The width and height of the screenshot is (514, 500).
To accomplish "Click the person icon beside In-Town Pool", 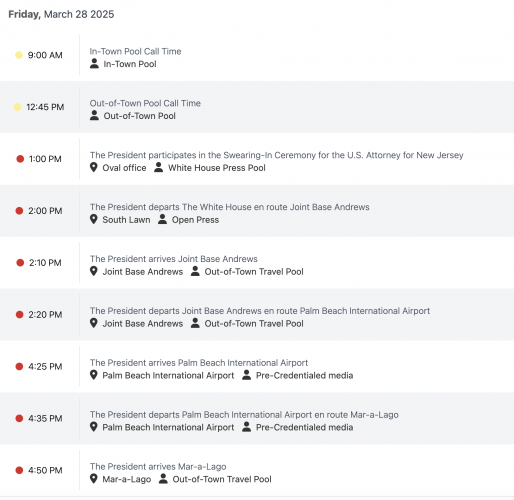I will pyautogui.click(x=94, y=63).
